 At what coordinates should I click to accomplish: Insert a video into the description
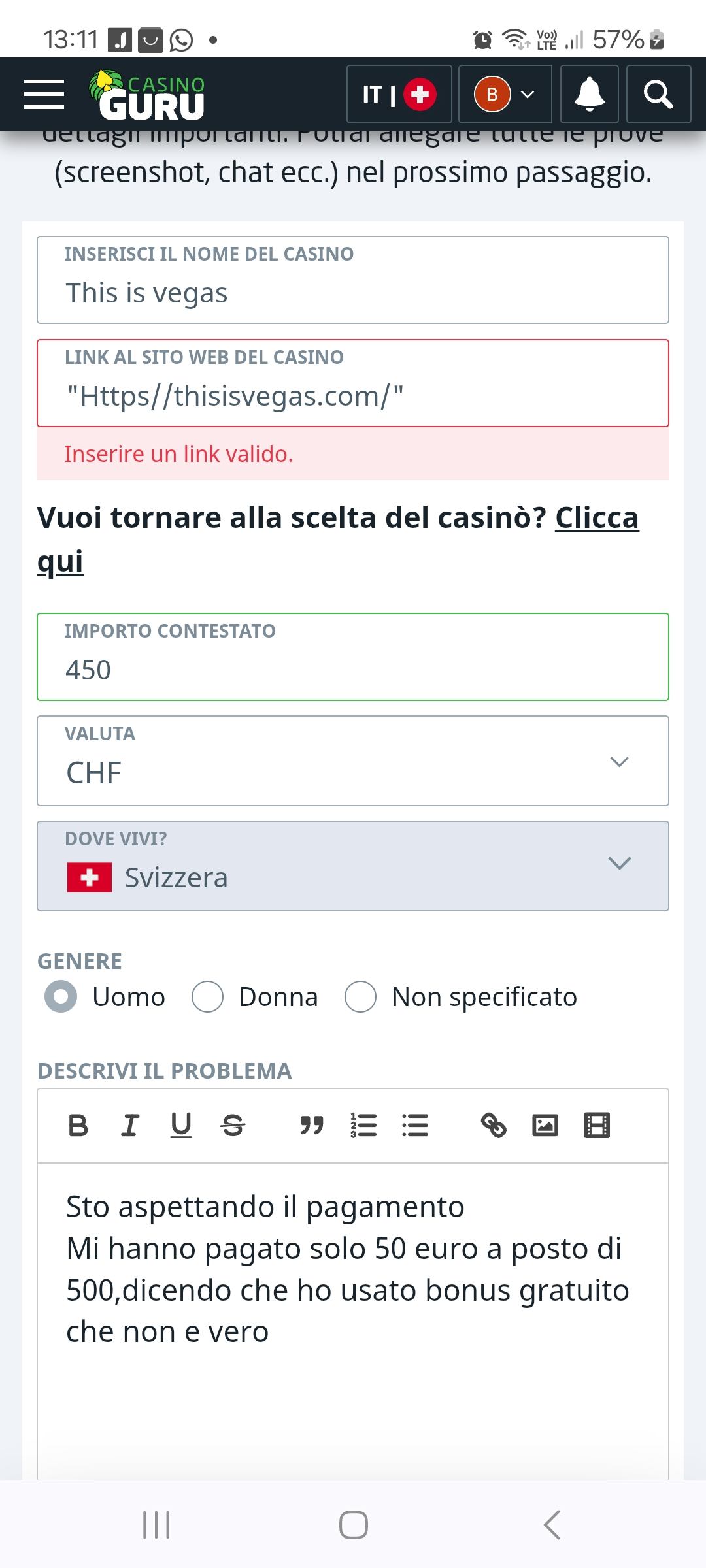(x=596, y=1126)
